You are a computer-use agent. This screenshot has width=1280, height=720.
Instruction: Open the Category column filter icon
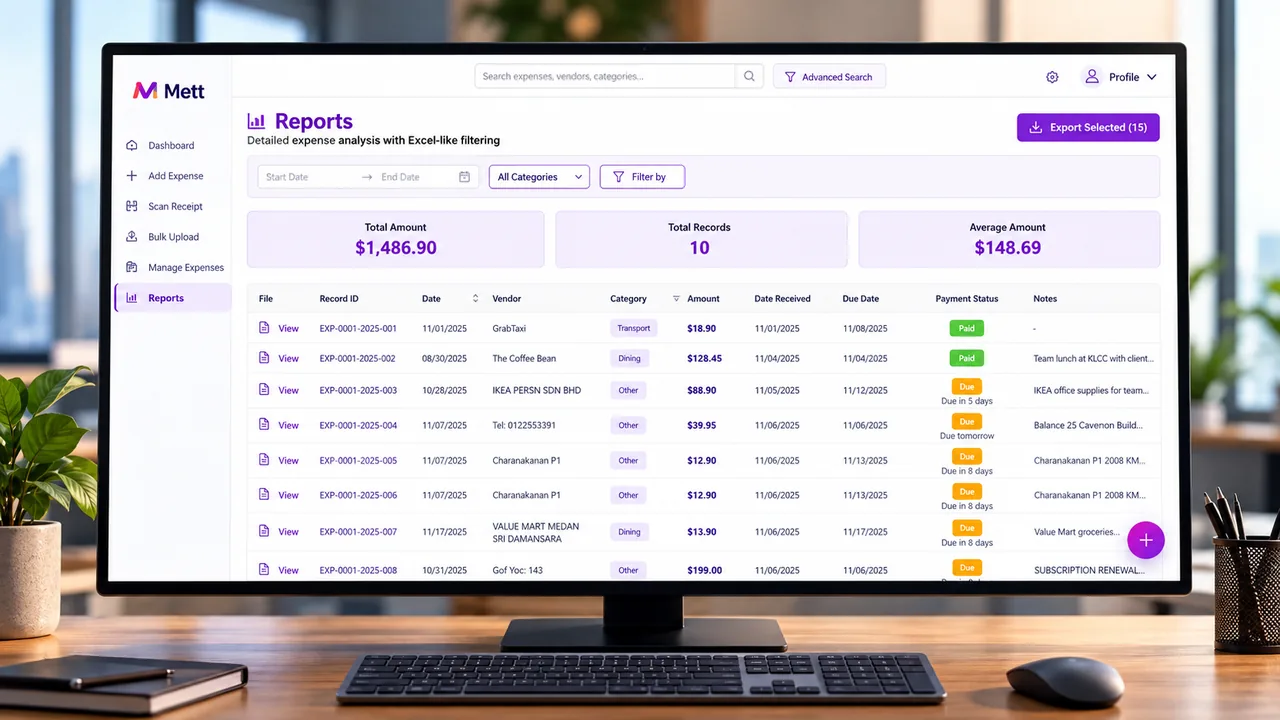[x=676, y=298]
